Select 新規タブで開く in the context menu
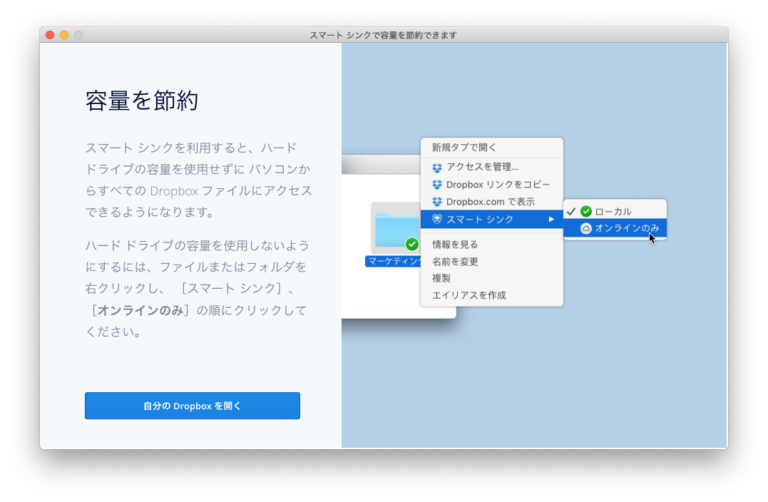The width and height of the screenshot is (768, 502). point(463,147)
